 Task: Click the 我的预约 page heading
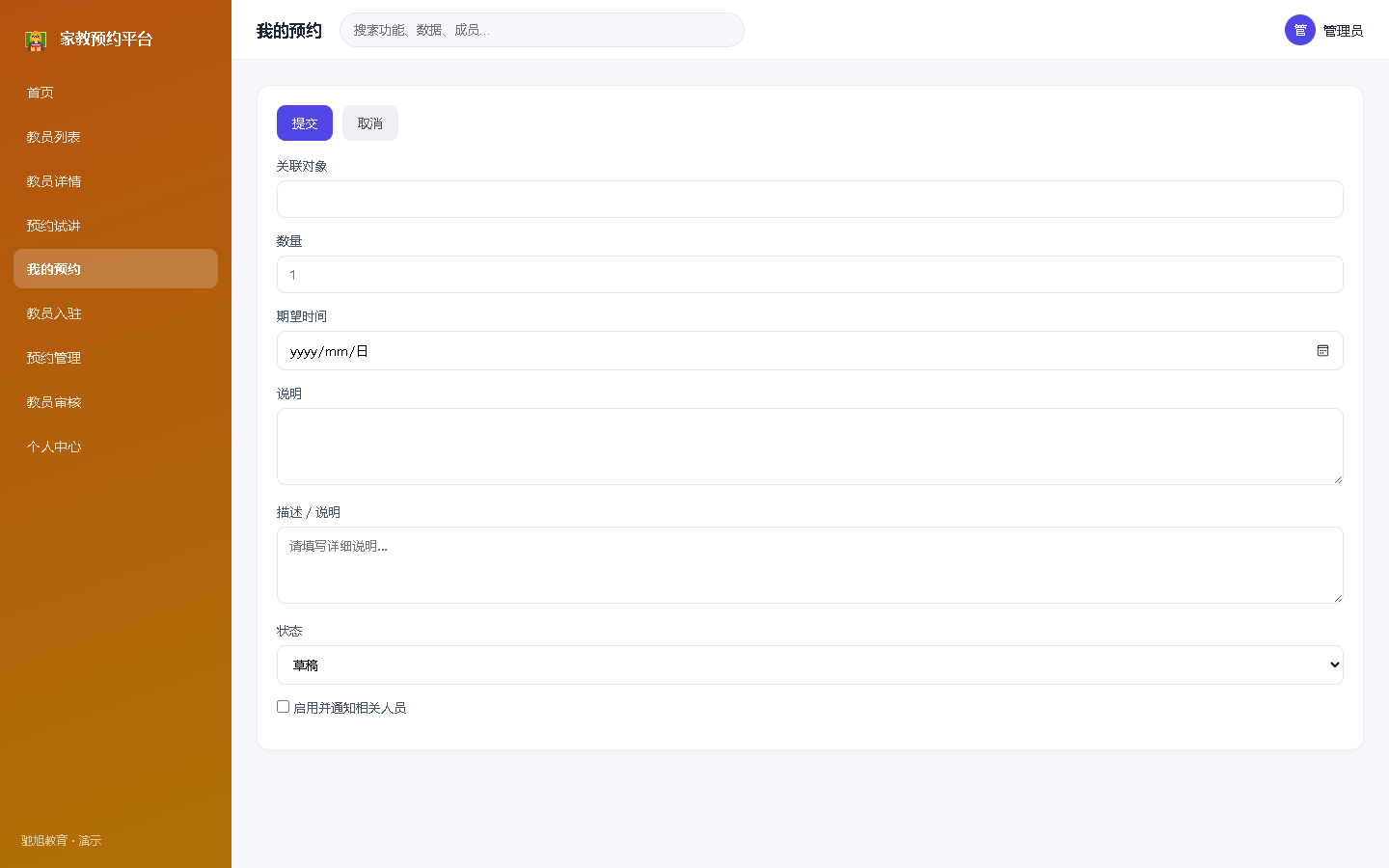point(289,31)
